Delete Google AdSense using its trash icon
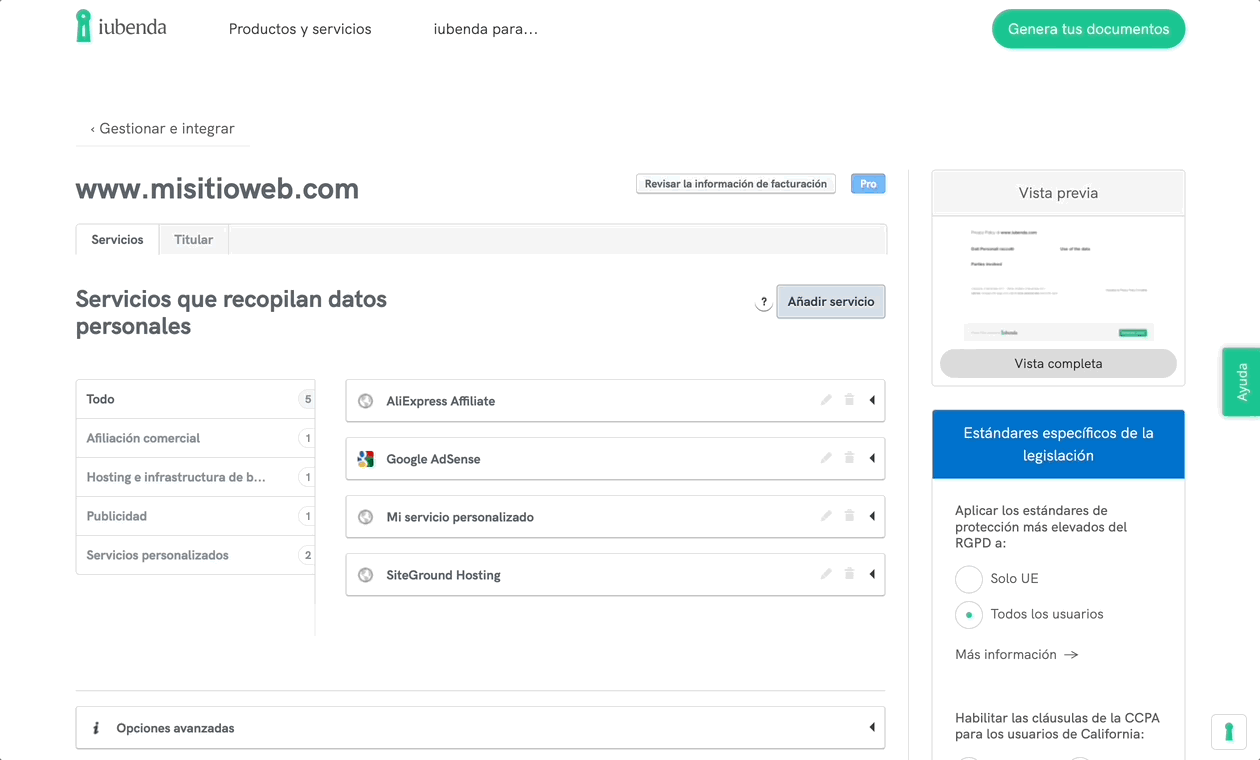1260x760 pixels. coord(849,458)
